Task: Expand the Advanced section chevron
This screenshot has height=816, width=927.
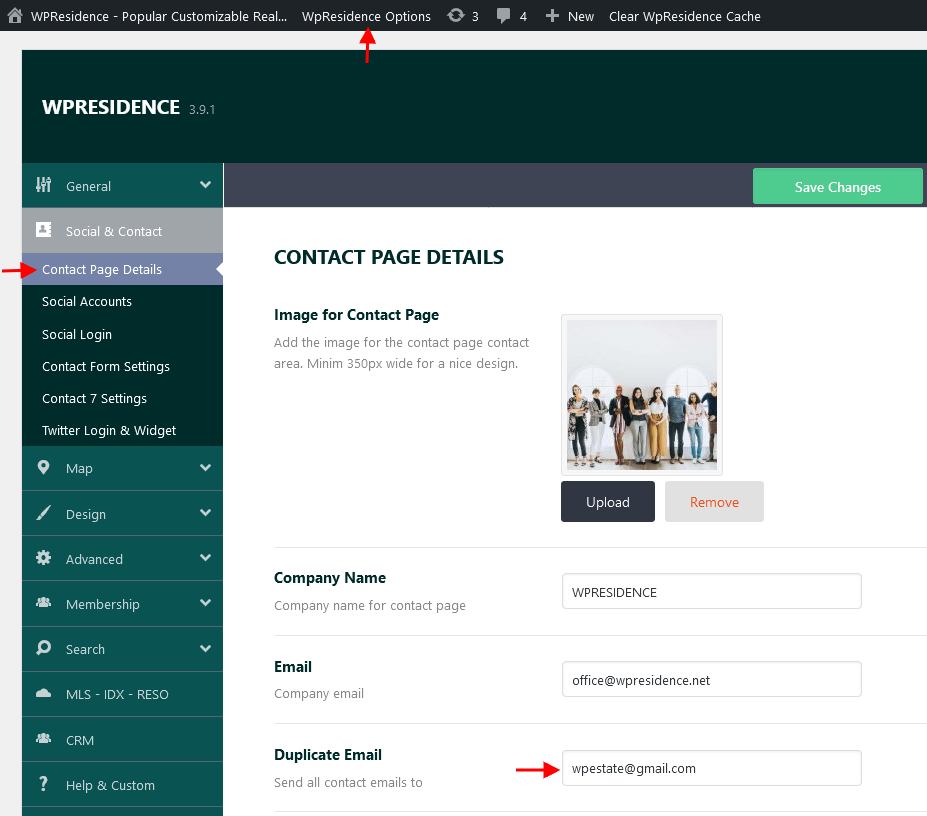Action: tap(205, 558)
